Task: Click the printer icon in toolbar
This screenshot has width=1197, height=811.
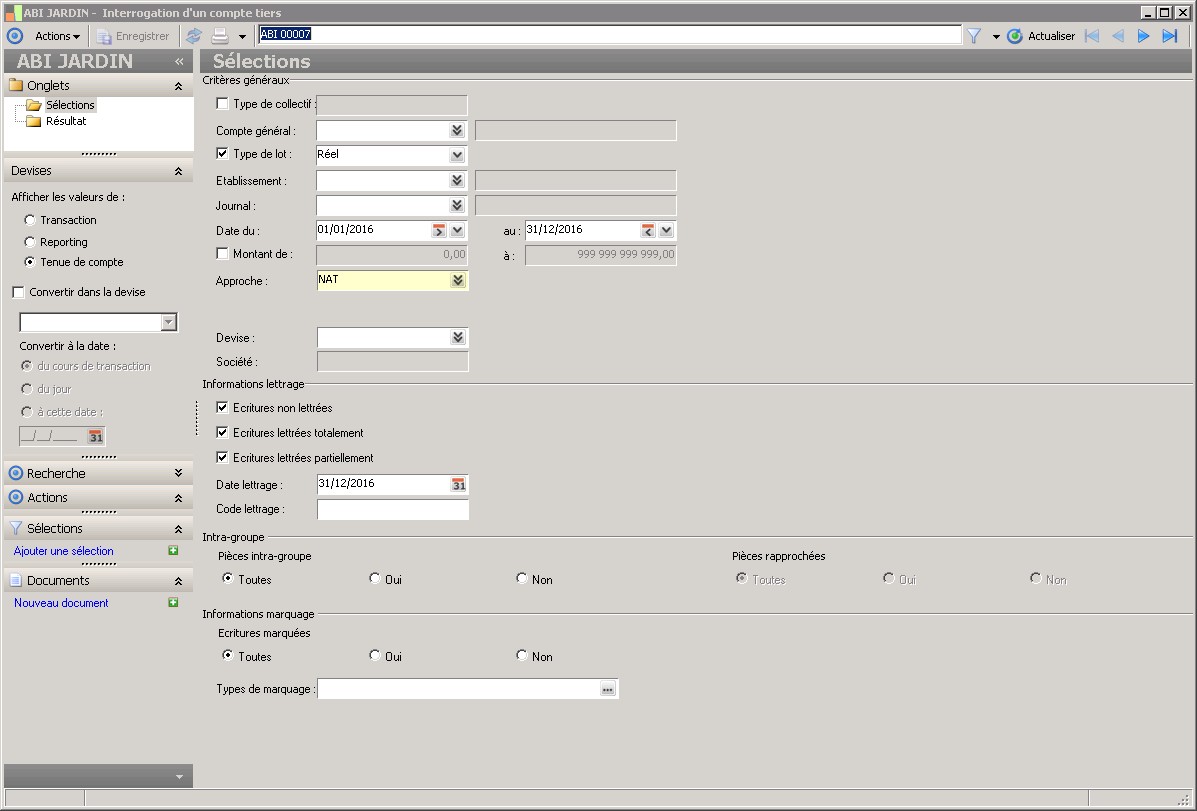Action: pos(220,36)
